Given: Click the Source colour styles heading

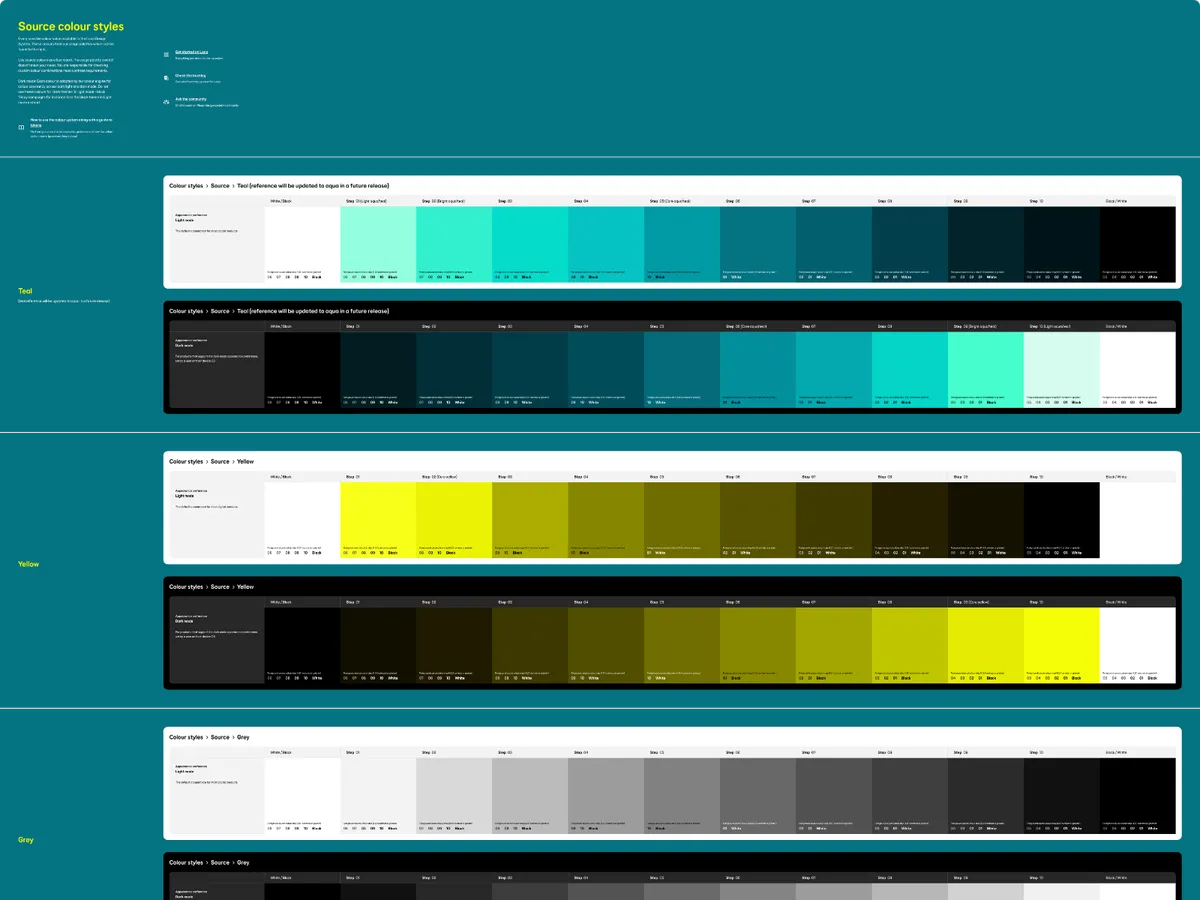Looking at the screenshot, I should [71, 27].
